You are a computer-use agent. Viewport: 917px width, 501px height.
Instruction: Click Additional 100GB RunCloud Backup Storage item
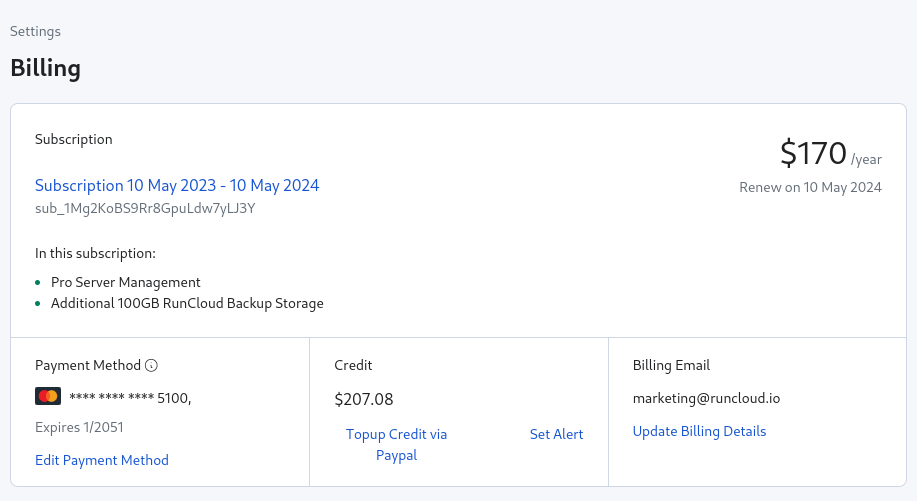(187, 303)
